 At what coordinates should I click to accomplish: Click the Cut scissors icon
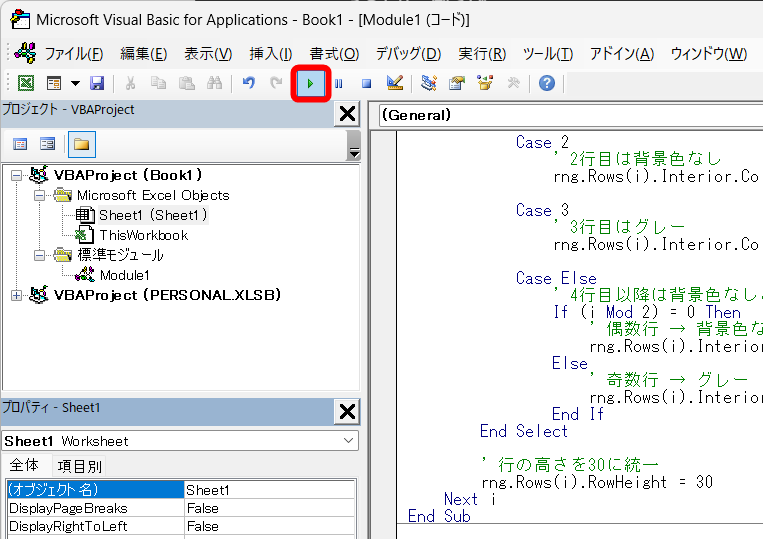[x=130, y=83]
